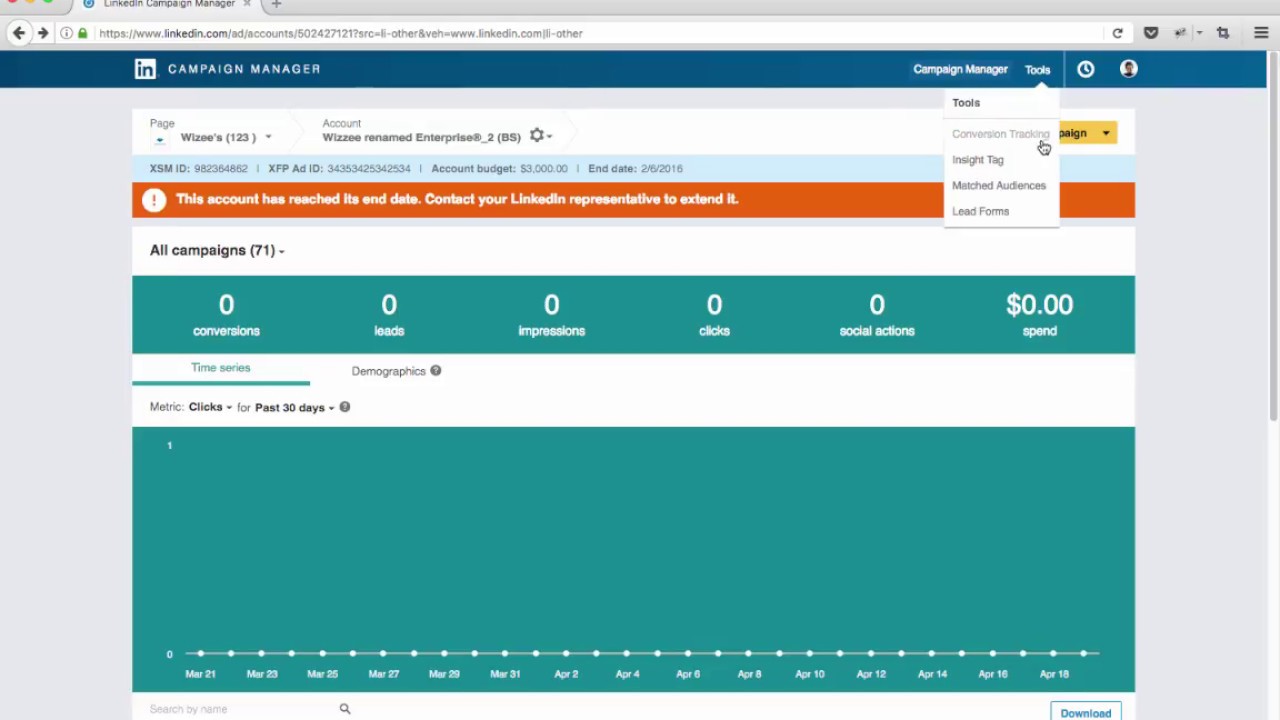This screenshot has height=720, width=1280.
Task: Open the Metric Clicks dropdown
Action: [210, 407]
